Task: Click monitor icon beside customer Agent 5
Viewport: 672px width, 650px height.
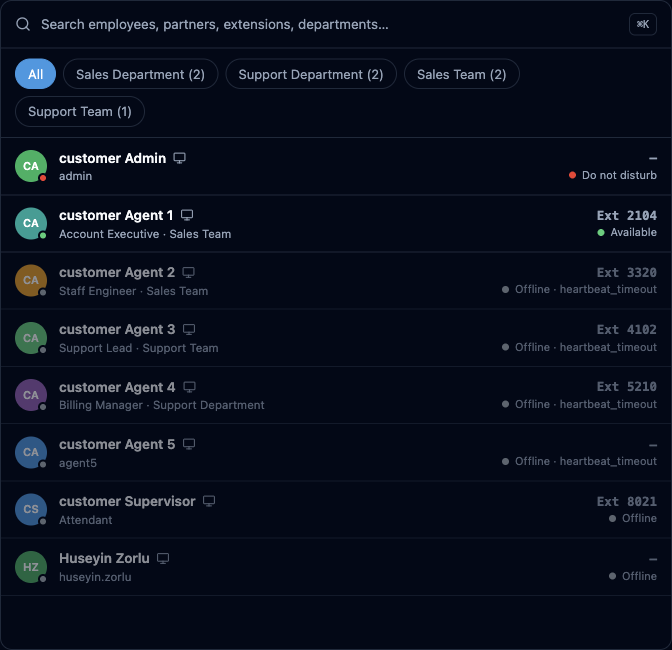Action: click(189, 444)
